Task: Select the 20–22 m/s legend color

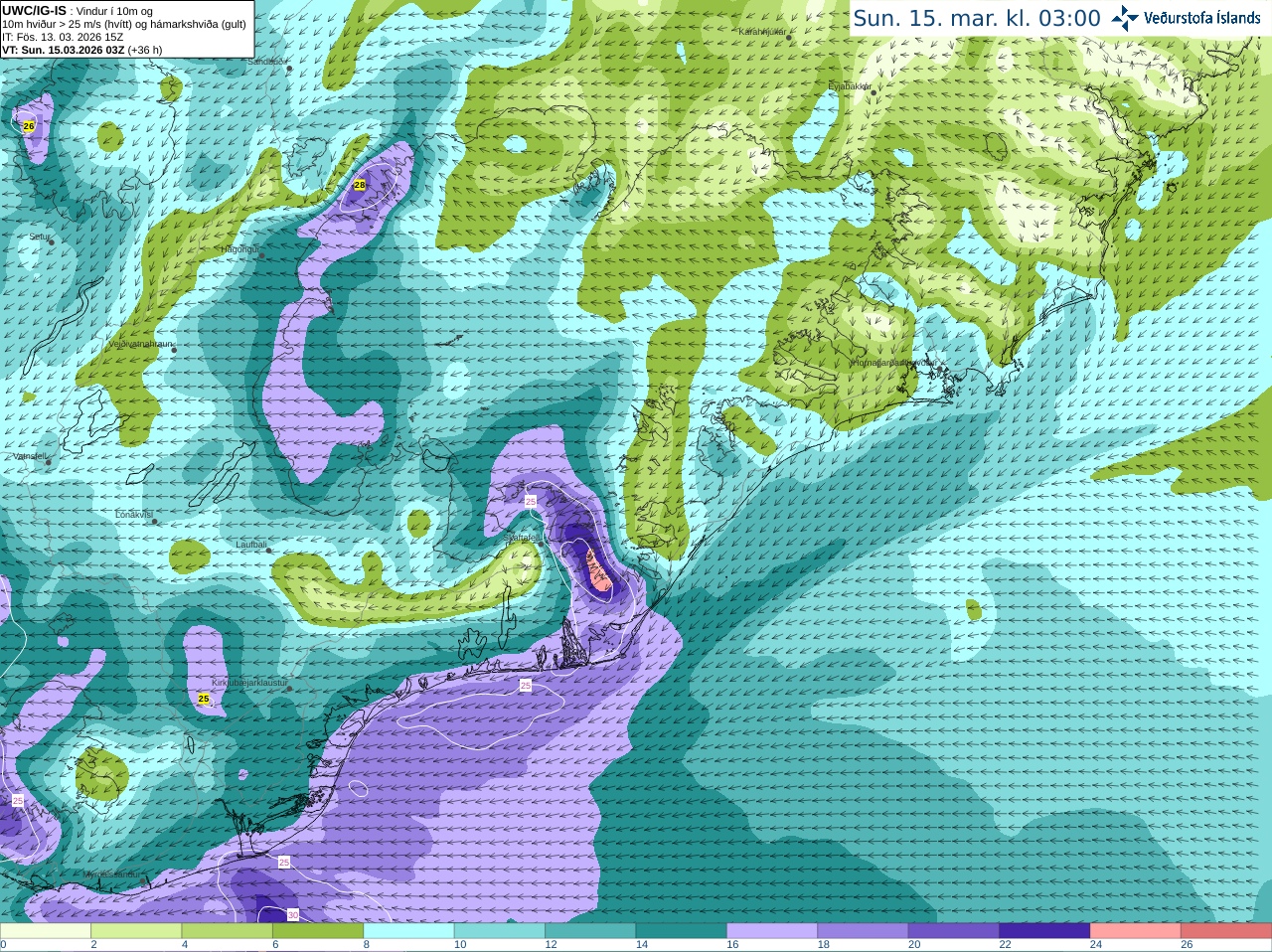Action: pyautogui.click(x=953, y=931)
